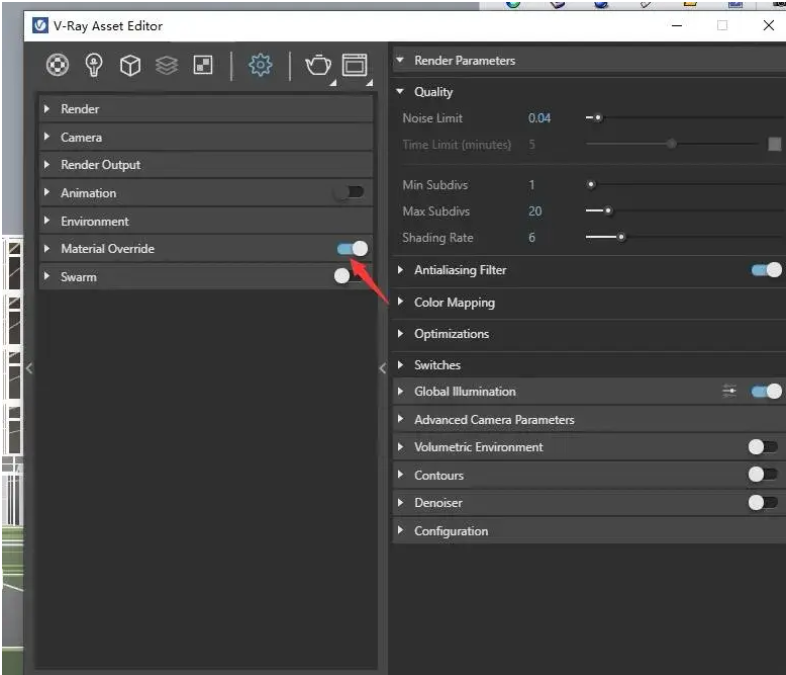Expand the Animation section arrow
This screenshot has height=675, width=786.
tap(47, 192)
